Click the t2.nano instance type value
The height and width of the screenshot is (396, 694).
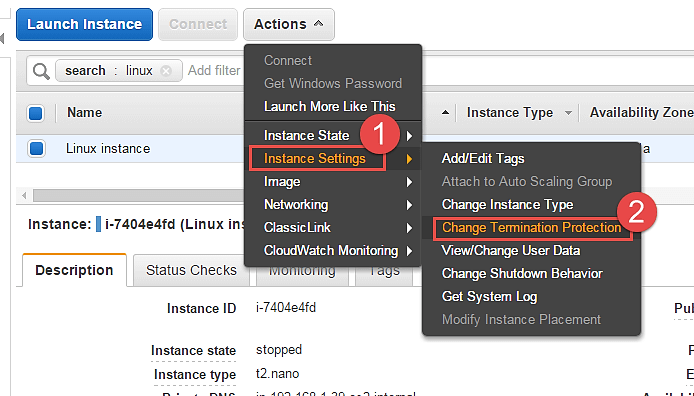point(278,373)
